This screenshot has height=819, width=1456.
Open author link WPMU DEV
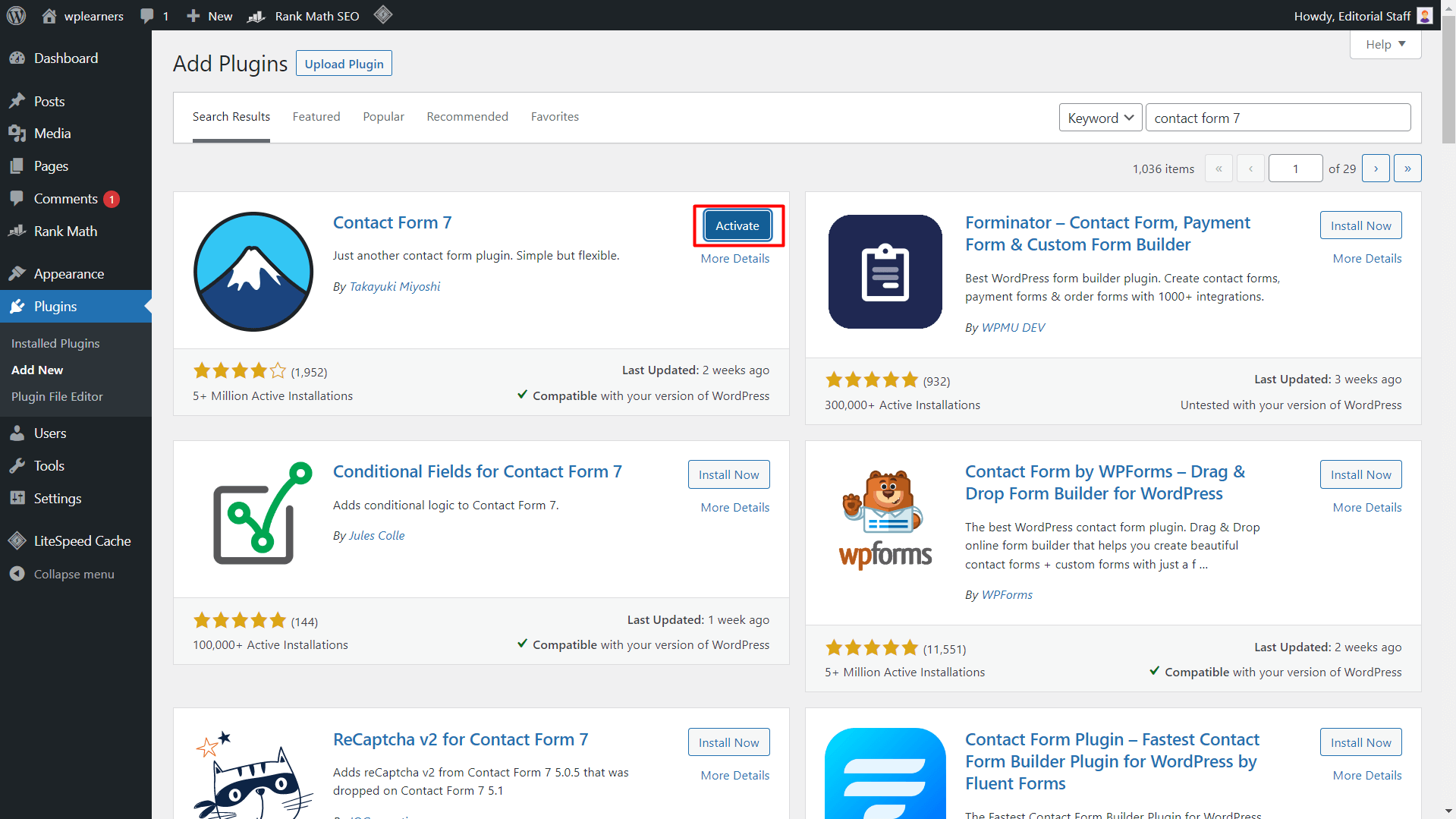point(1013,328)
